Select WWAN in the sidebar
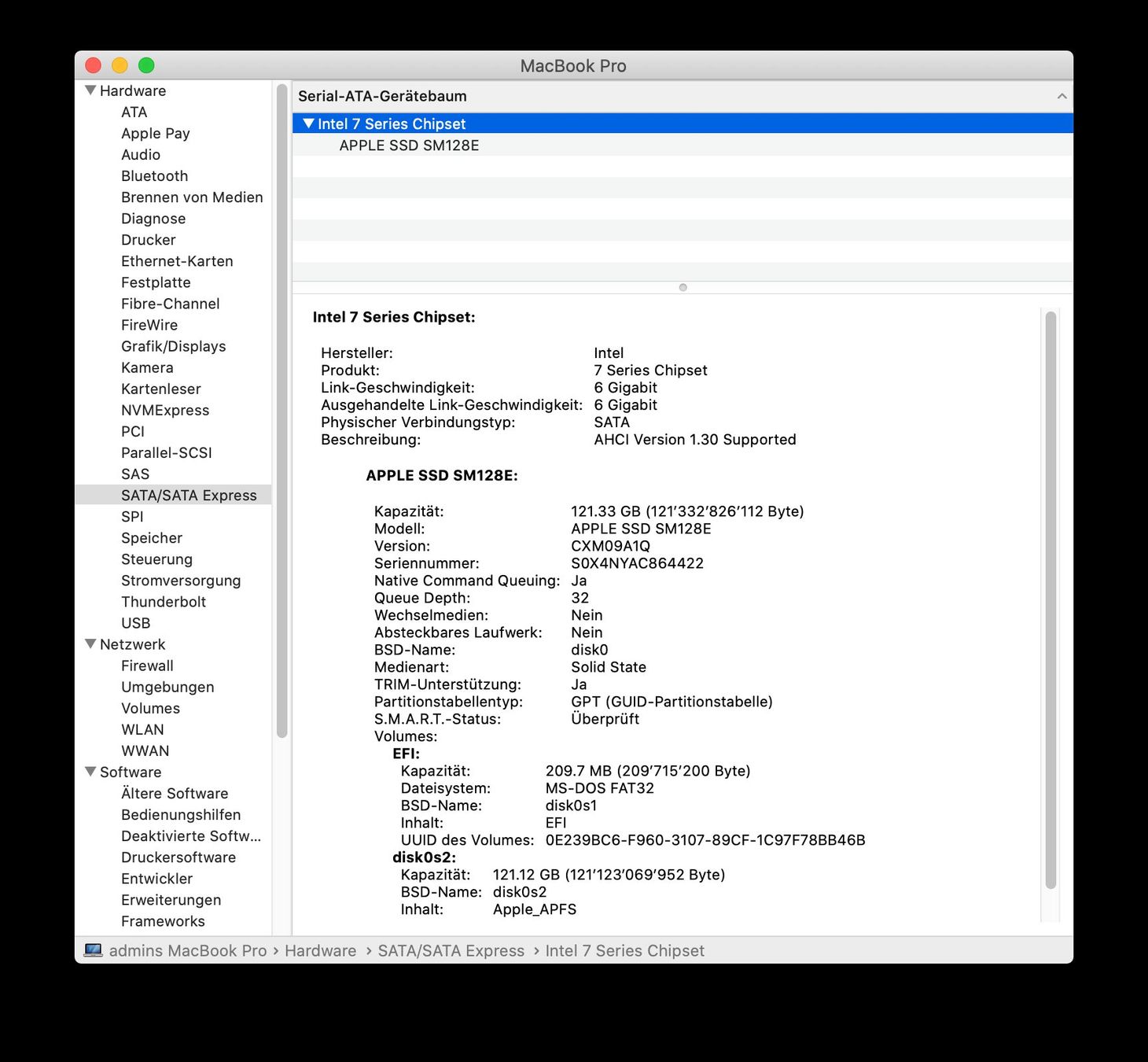Screen dimensions: 1148x1062 tap(145, 750)
